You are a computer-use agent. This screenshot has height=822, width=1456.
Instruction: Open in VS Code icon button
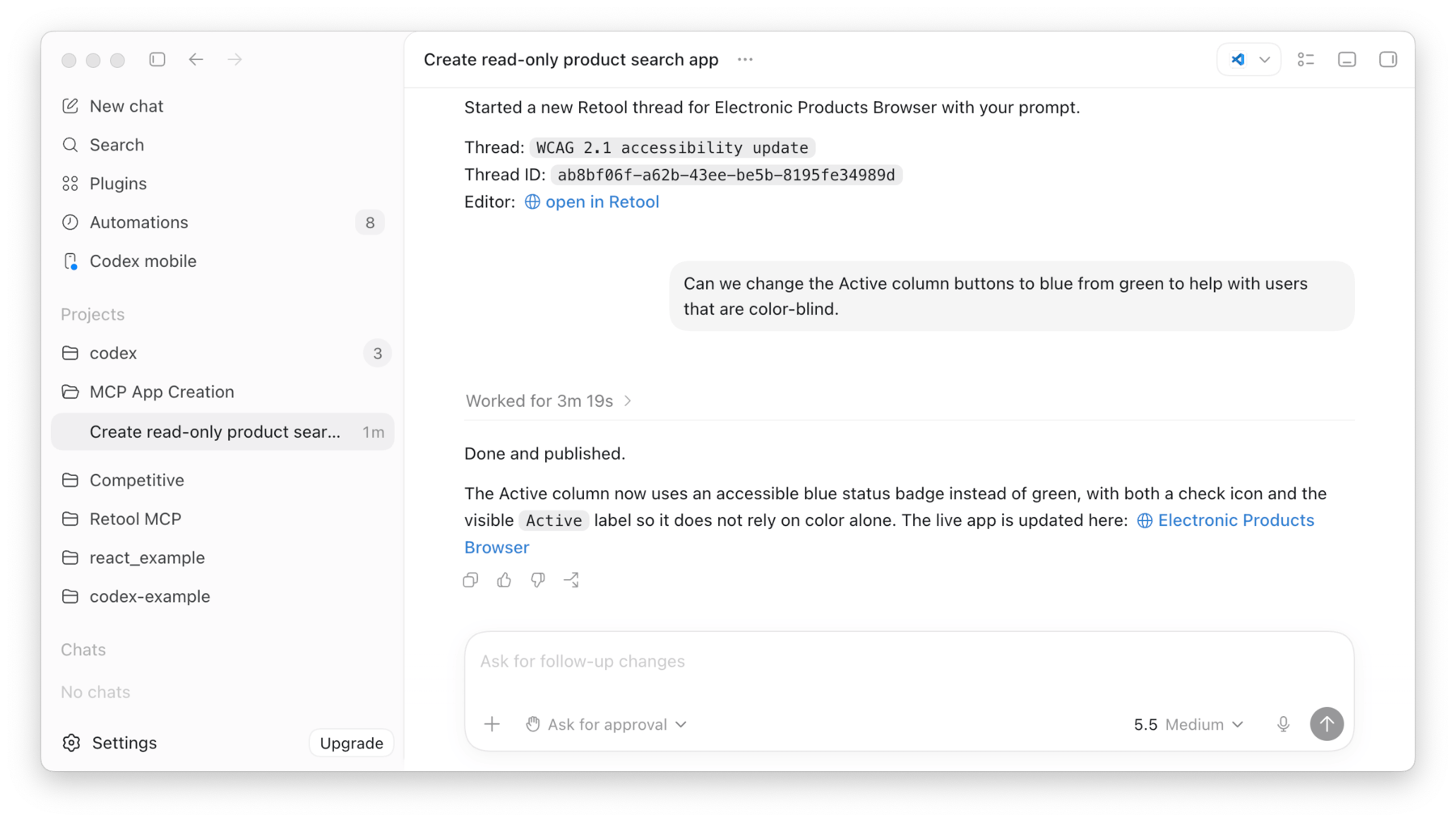point(1238,59)
